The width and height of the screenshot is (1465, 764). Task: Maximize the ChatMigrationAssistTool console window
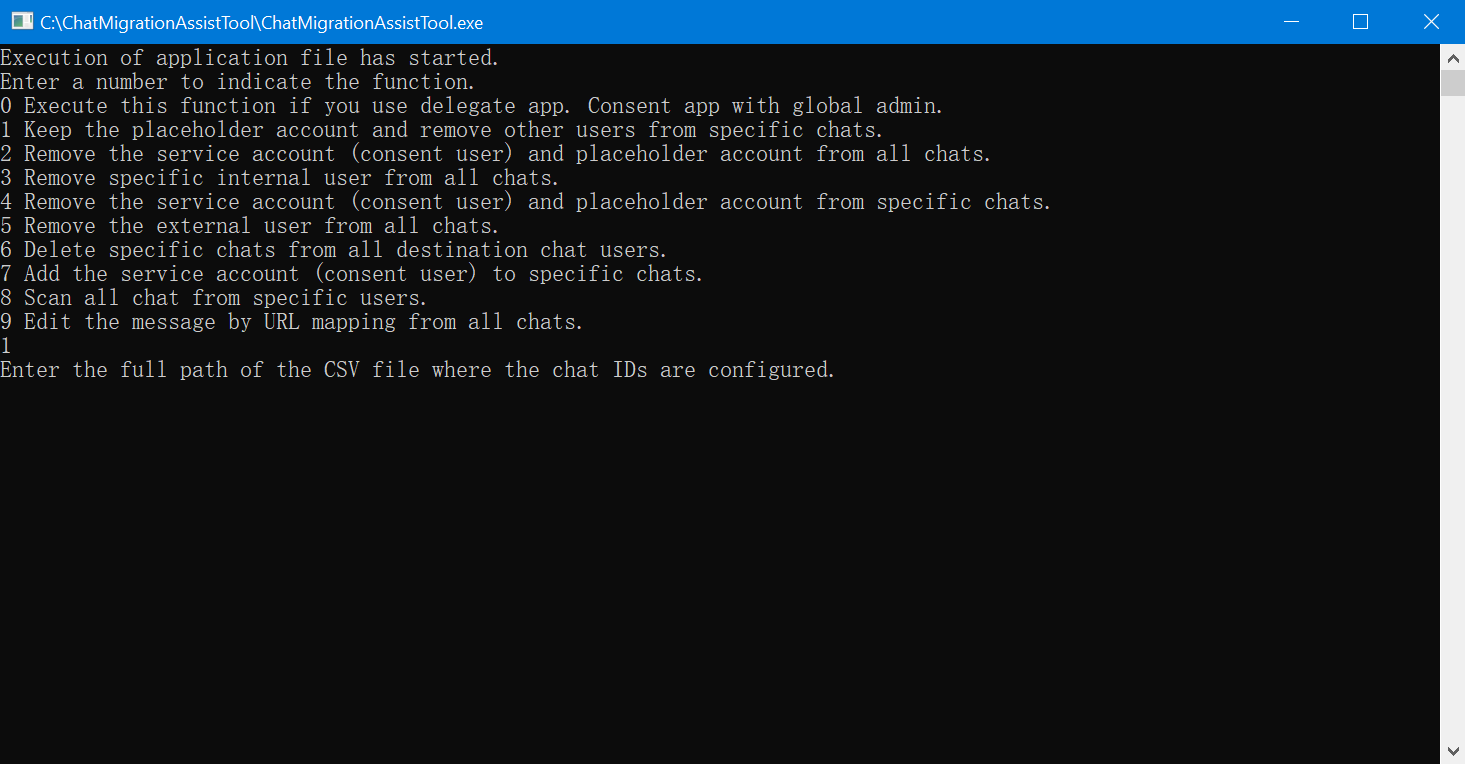point(1360,22)
